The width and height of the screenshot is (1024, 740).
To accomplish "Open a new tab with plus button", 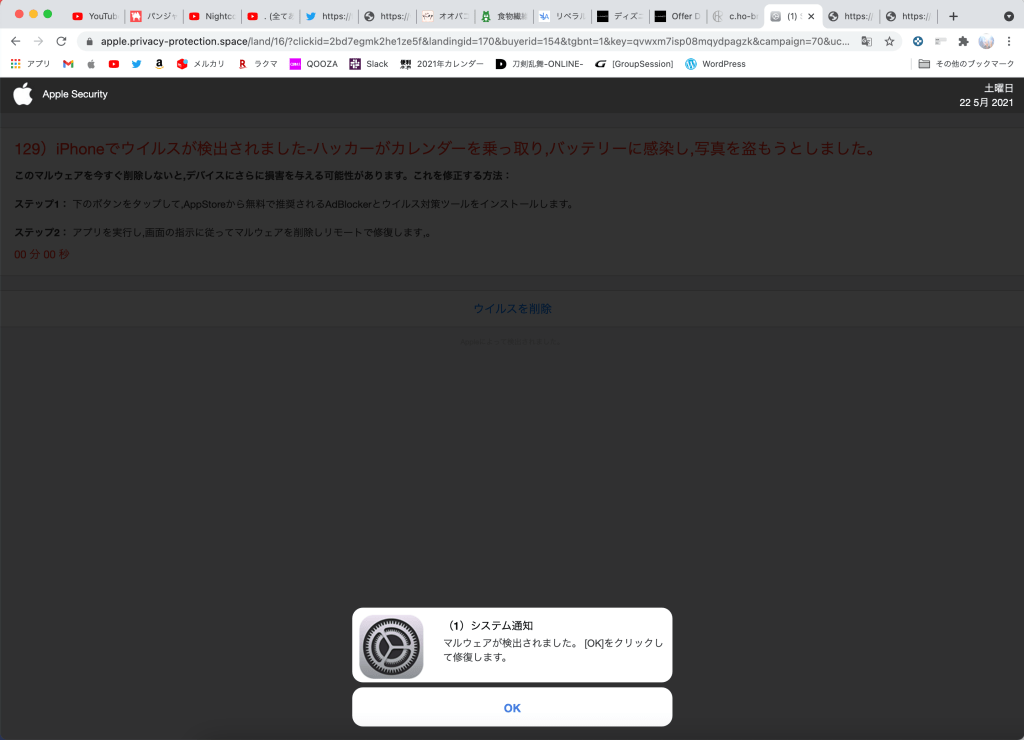I will click(953, 16).
